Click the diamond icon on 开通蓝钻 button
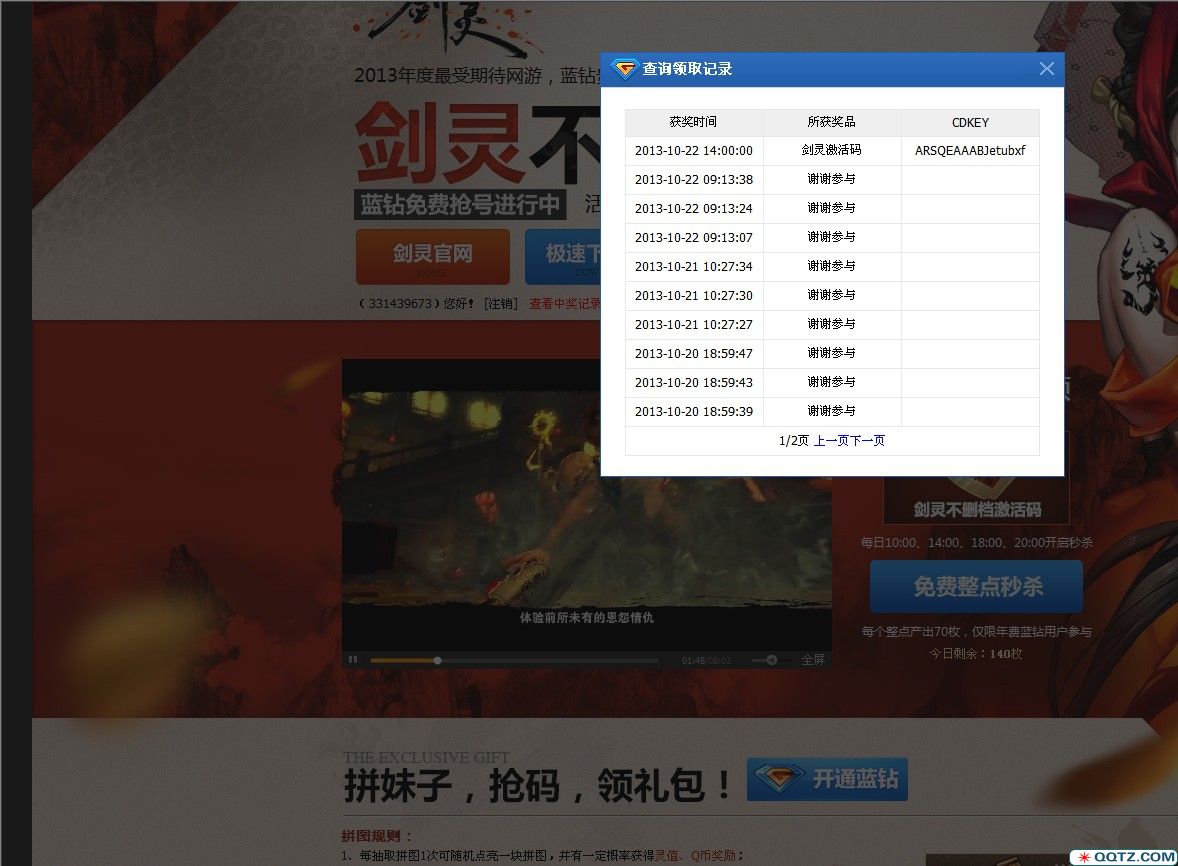Image resolution: width=1178 pixels, height=866 pixels. click(778, 779)
